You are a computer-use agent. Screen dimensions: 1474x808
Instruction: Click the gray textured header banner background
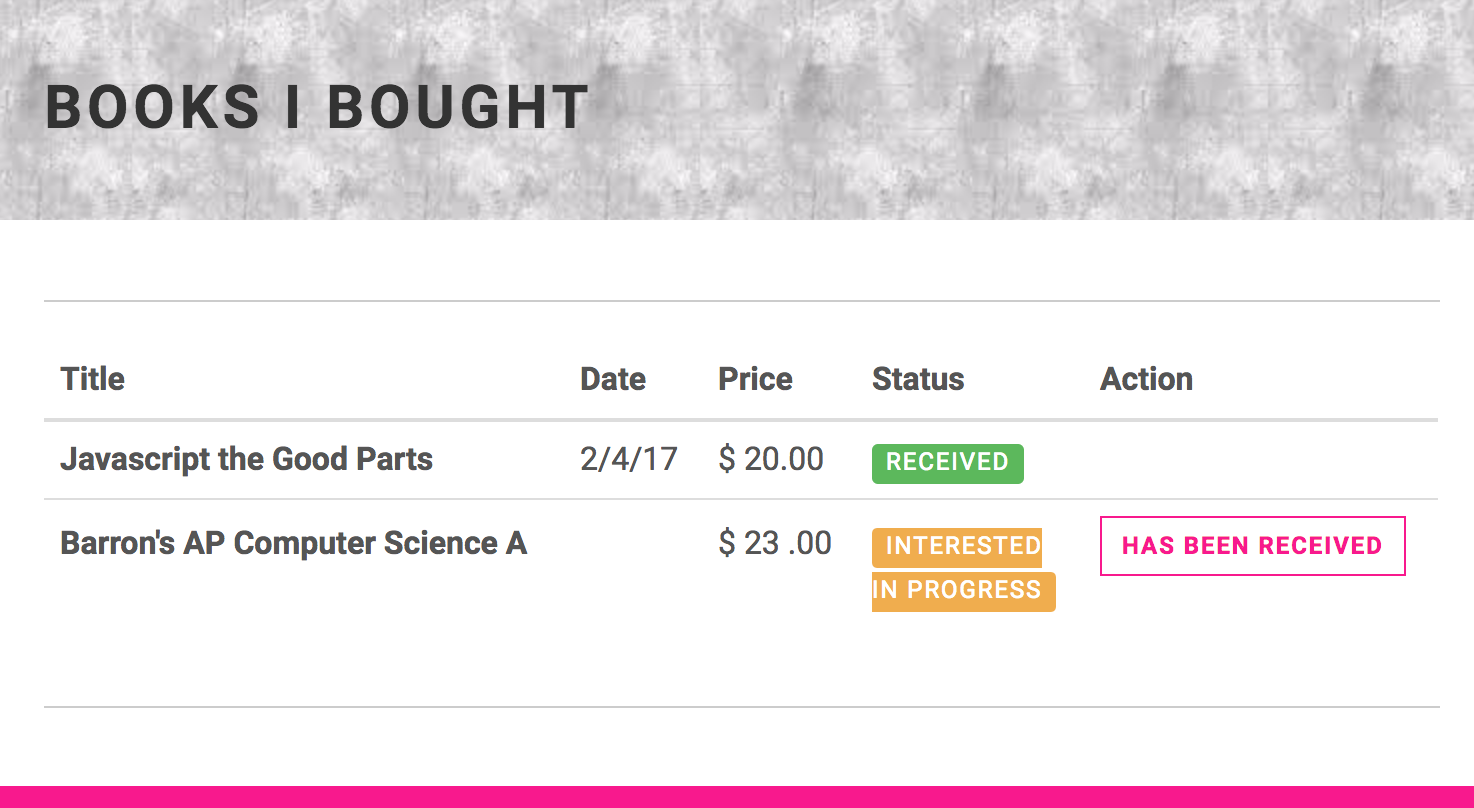pos(1000,110)
